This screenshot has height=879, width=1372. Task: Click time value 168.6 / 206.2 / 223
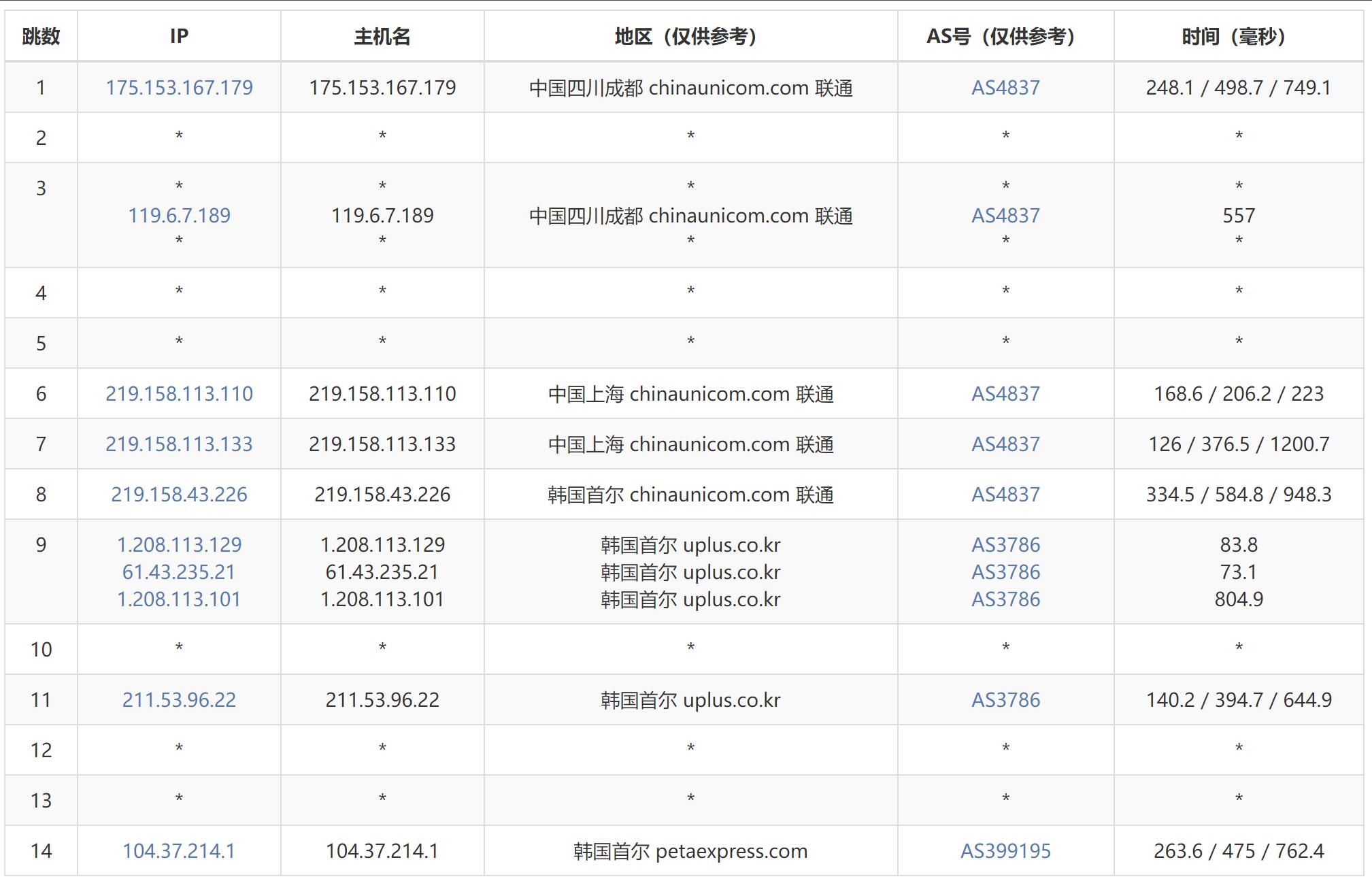pyautogui.click(x=1239, y=394)
